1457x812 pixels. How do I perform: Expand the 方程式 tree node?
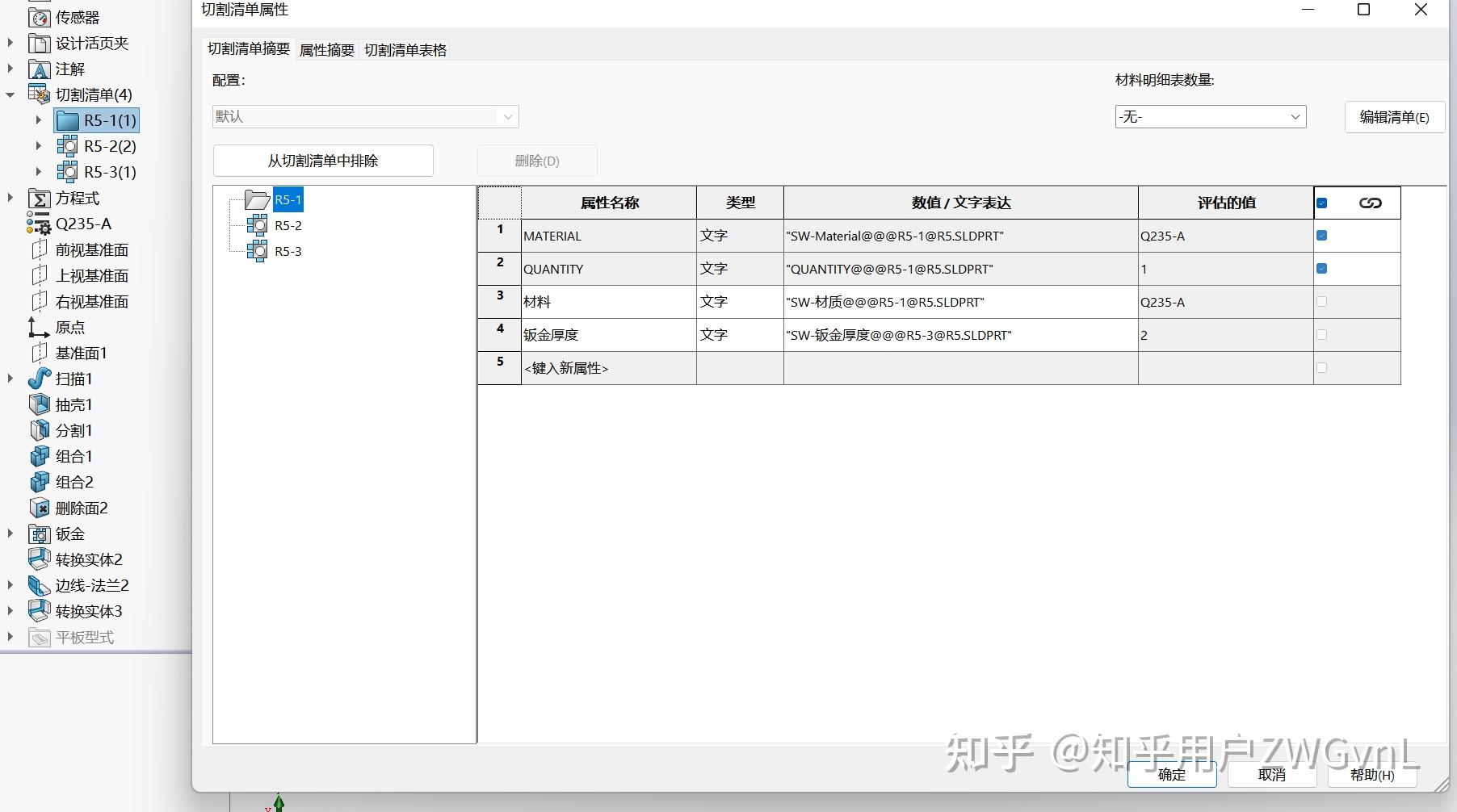(x=10, y=198)
